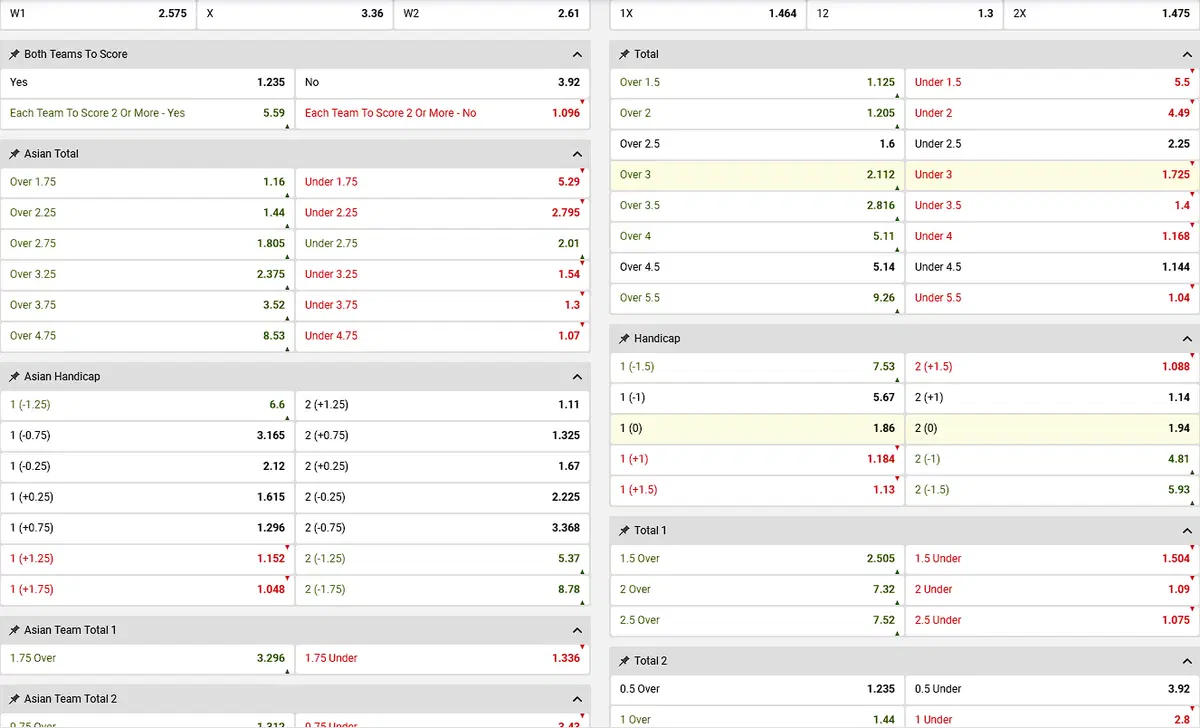Viewport: 1200px width, 728px height.
Task: Collapse the Asian Total section
Action: (x=577, y=154)
